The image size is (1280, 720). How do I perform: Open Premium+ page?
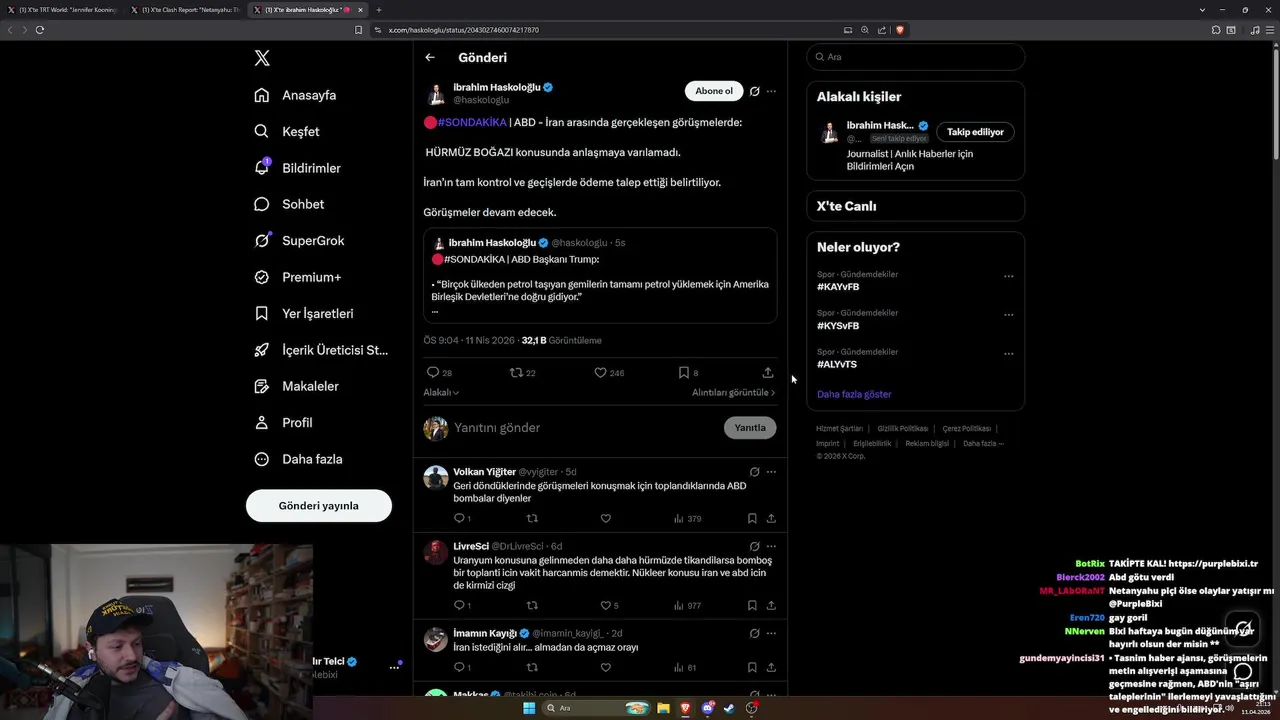click(298, 277)
